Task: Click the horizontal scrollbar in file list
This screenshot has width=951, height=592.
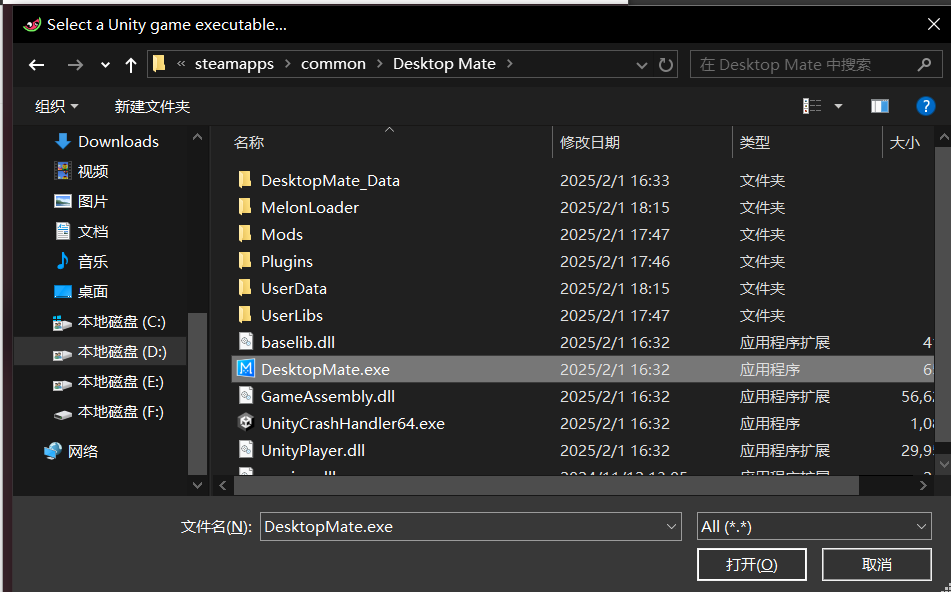Action: [546, 485]
